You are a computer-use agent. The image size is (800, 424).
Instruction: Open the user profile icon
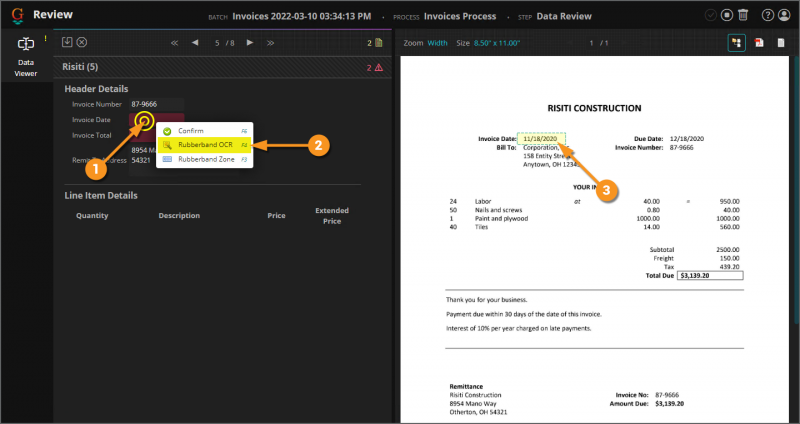coord(784,15)
